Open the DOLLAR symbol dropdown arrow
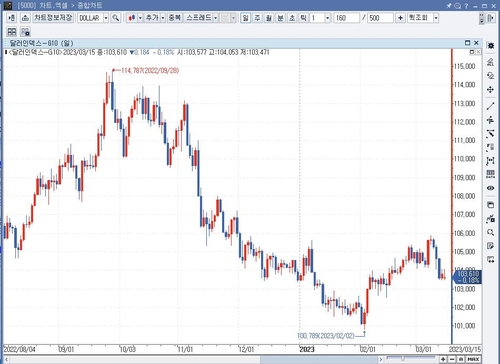 pos(106,18)
